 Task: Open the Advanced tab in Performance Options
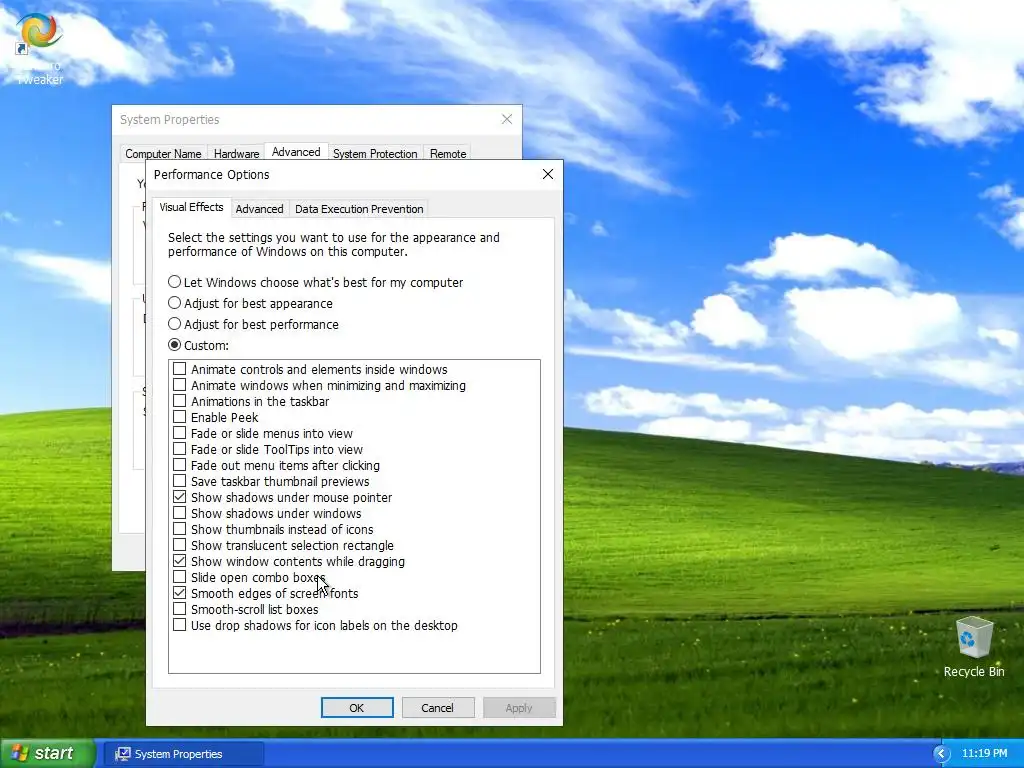pyautogui.click(x=259, y=209)
